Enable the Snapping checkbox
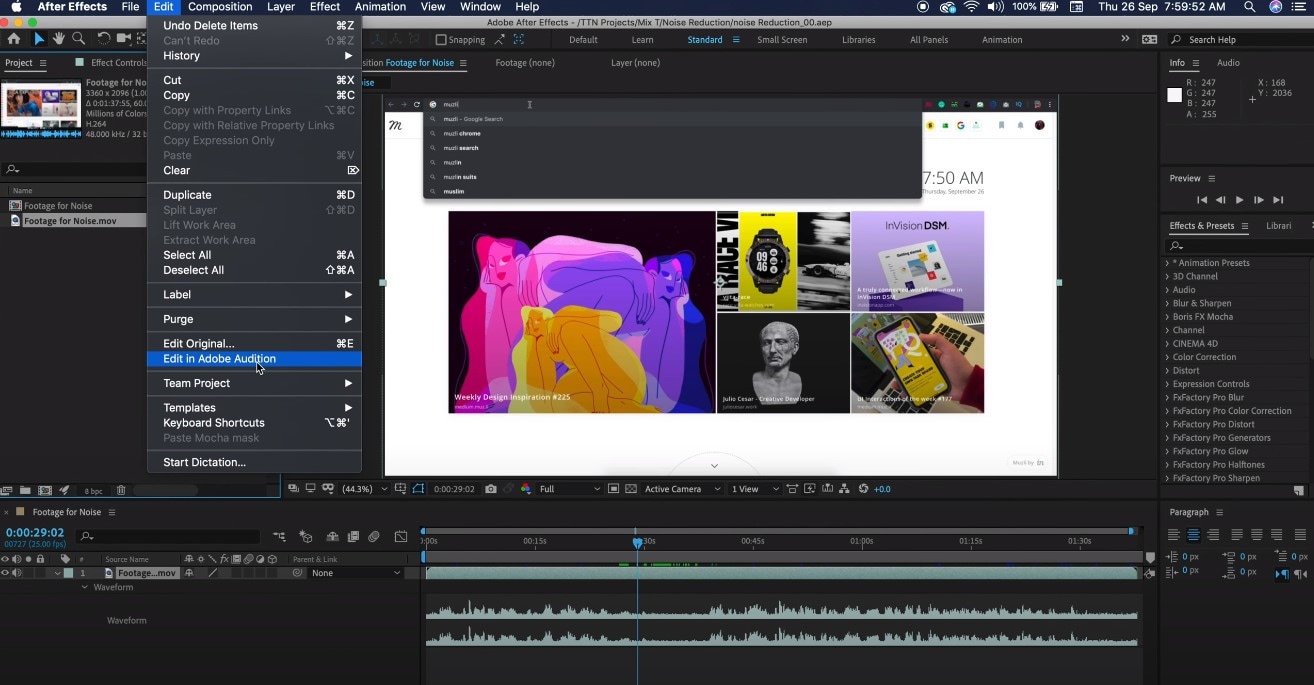 [x=441, y=40]
